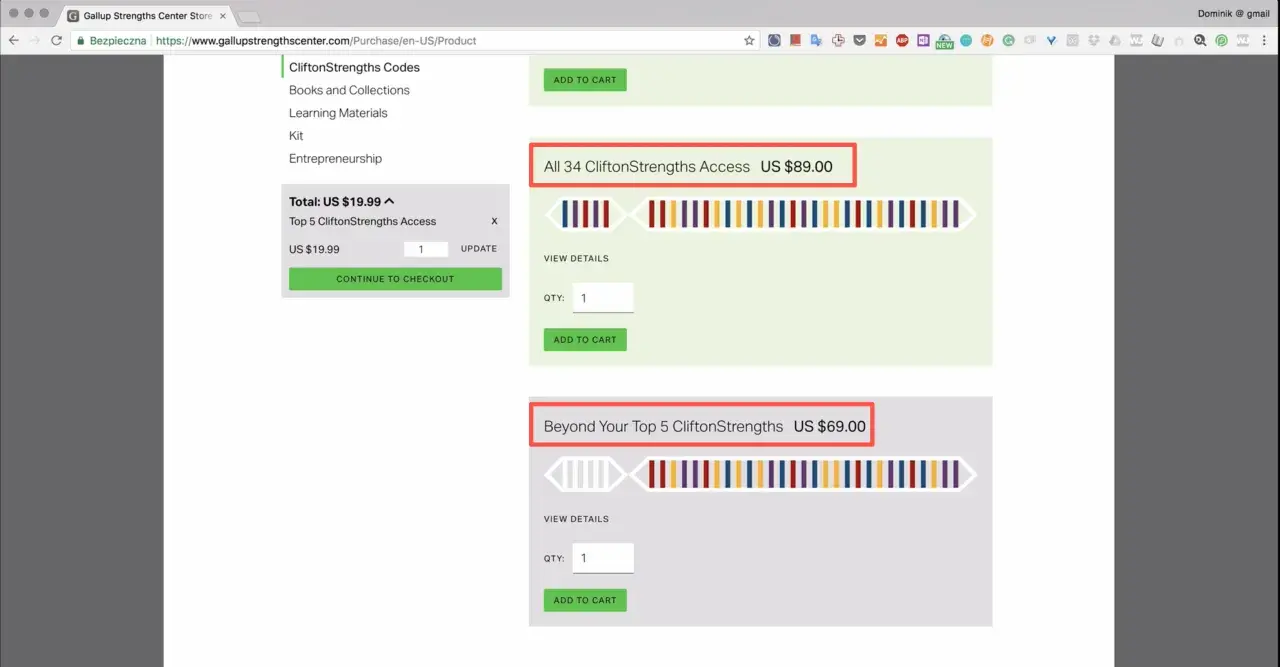Open the Kit category

(x=296, y=136)
